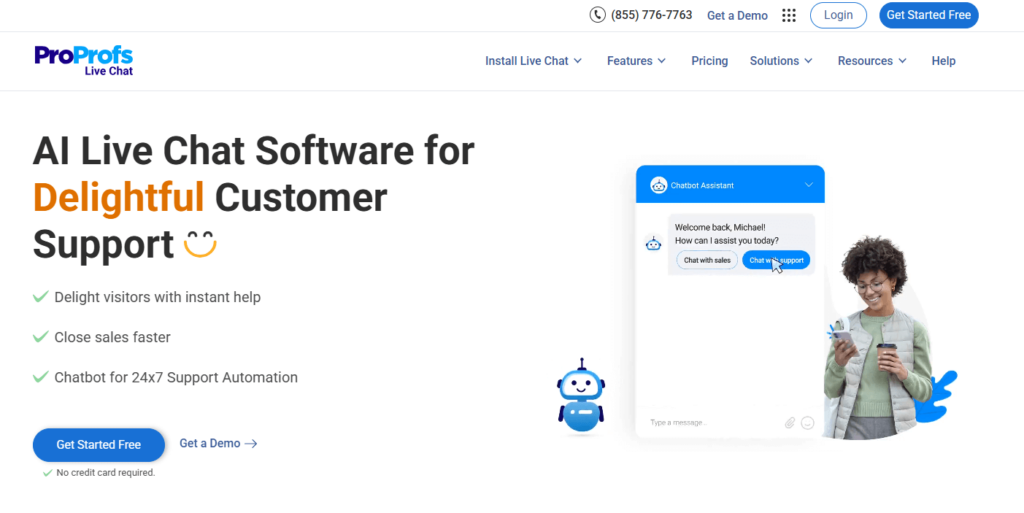Open the Resources dropdown menu

[872, 61]
